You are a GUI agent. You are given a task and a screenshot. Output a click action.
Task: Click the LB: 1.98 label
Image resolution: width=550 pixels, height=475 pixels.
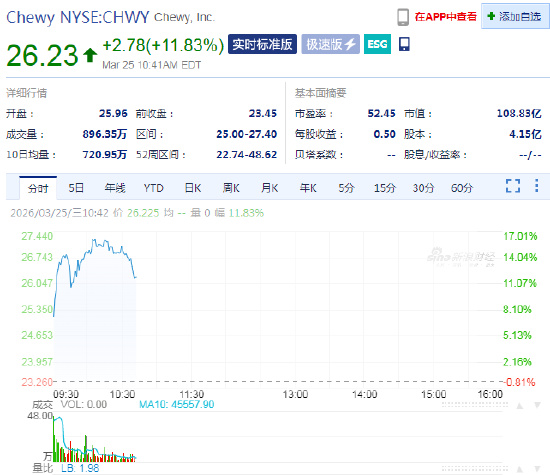(x=80, y=468)
